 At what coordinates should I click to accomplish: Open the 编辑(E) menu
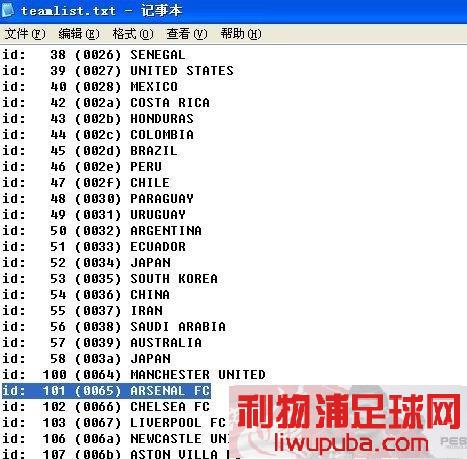coord(79,34)
